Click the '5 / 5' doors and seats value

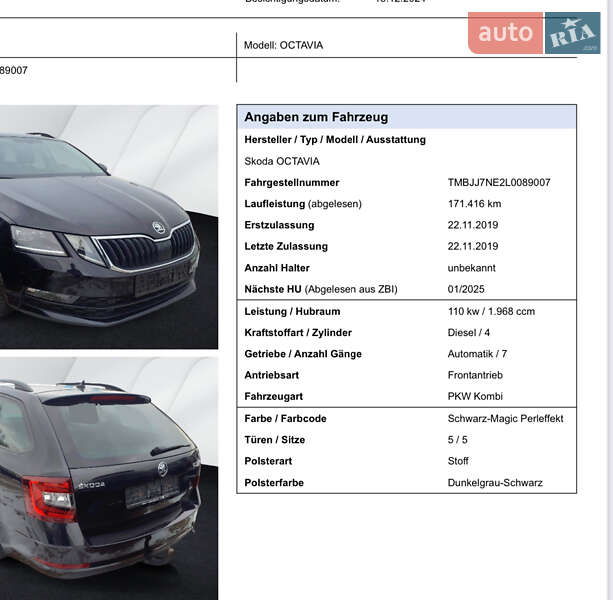[x=457, y=440]
